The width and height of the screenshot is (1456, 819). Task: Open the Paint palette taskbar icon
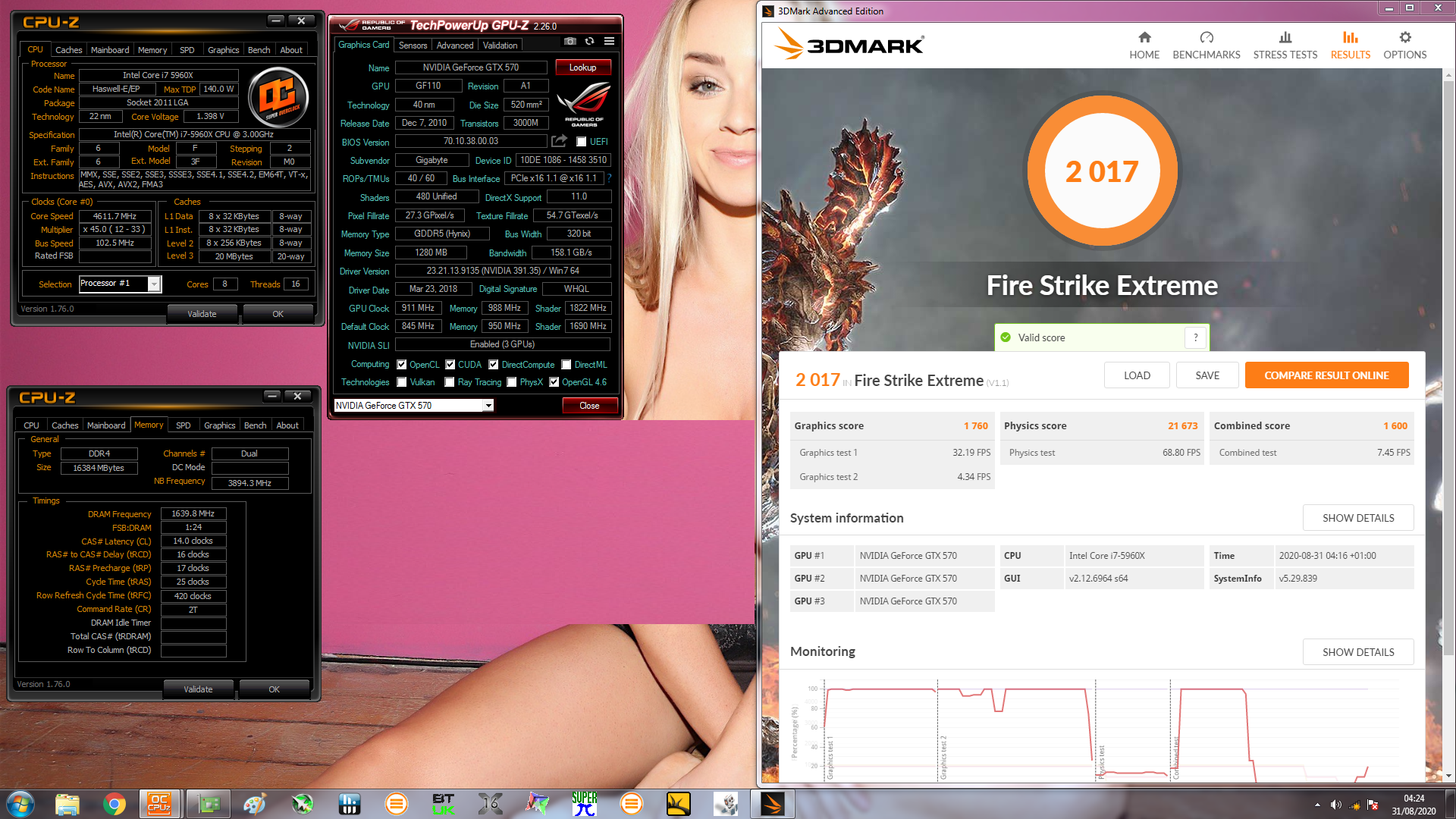[254, 804]
